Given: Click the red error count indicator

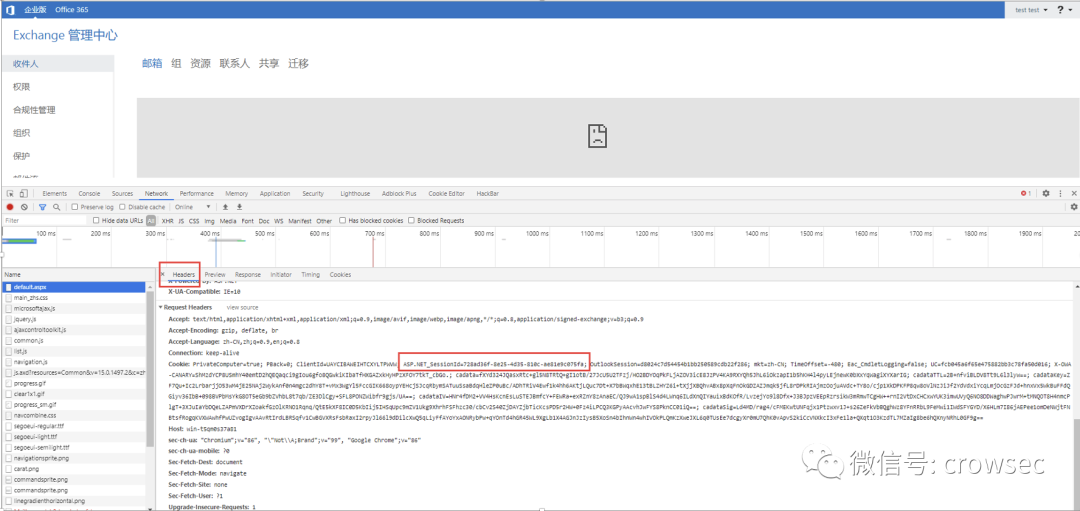Looking at the screenshot, I should 1026,194.
